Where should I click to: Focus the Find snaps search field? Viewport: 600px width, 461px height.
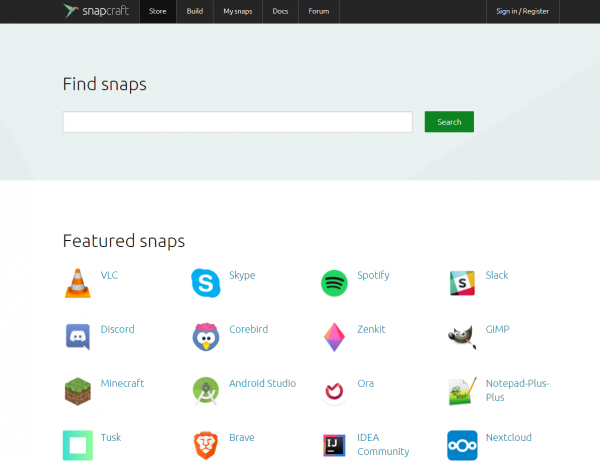point(237,122)
